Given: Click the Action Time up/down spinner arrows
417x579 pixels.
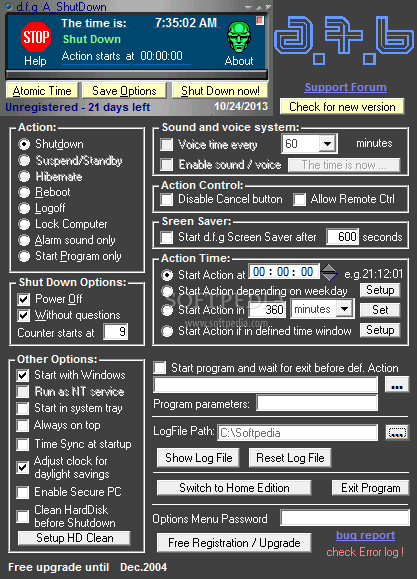Looking at the screenshot, I should pos(329,273).
